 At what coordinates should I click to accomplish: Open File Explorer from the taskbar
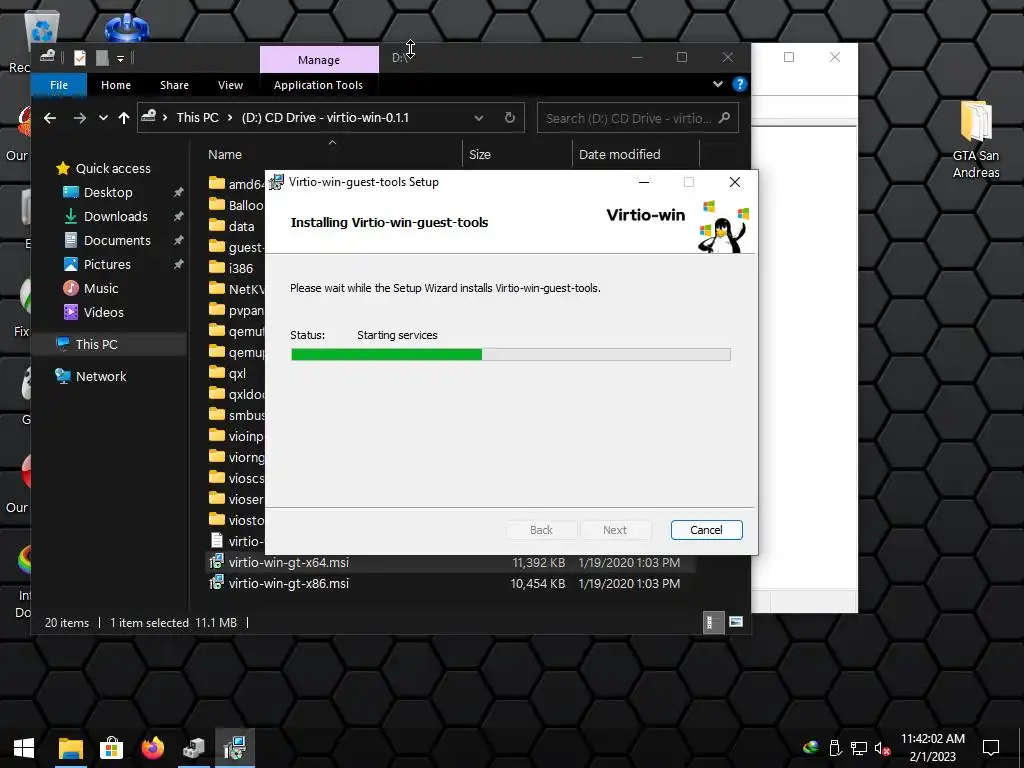71,748
